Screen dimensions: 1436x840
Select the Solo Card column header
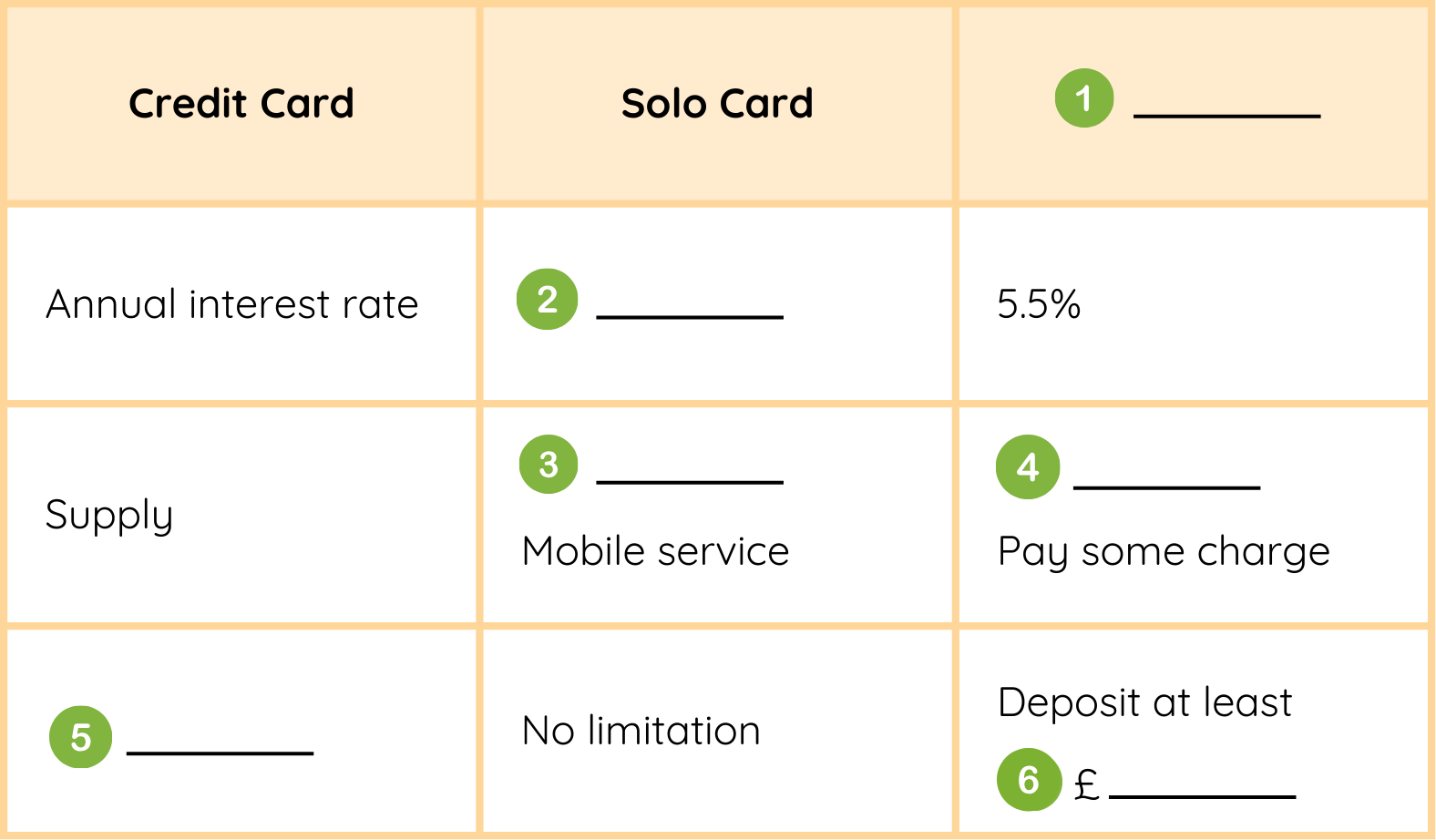coord(717,104)
